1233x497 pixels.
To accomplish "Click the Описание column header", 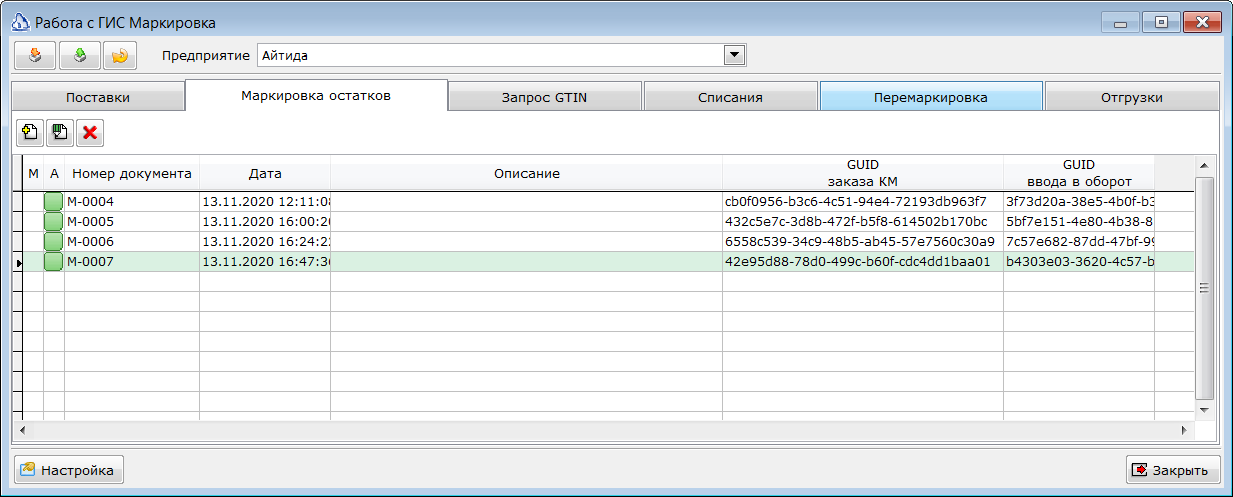I will (527, 173).
